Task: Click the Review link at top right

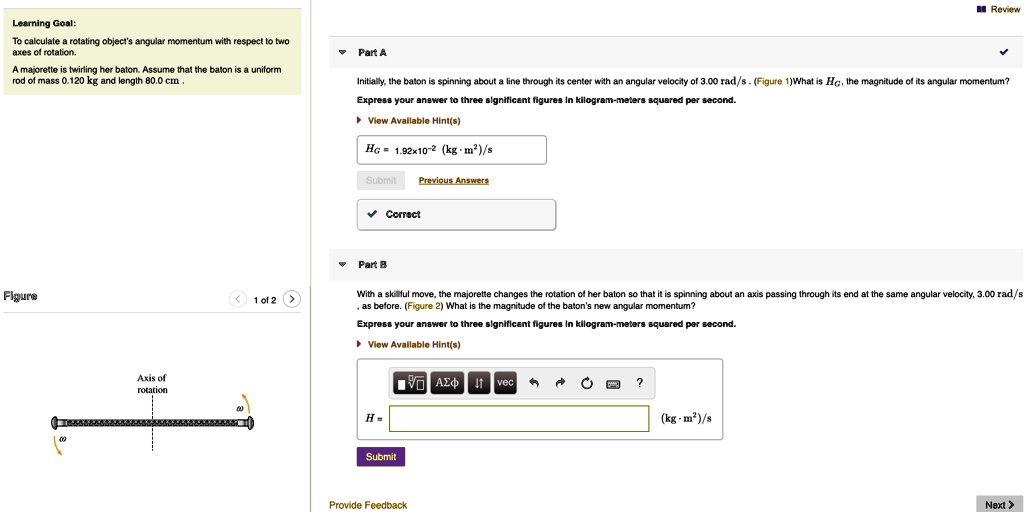Action: click(999, 9)
